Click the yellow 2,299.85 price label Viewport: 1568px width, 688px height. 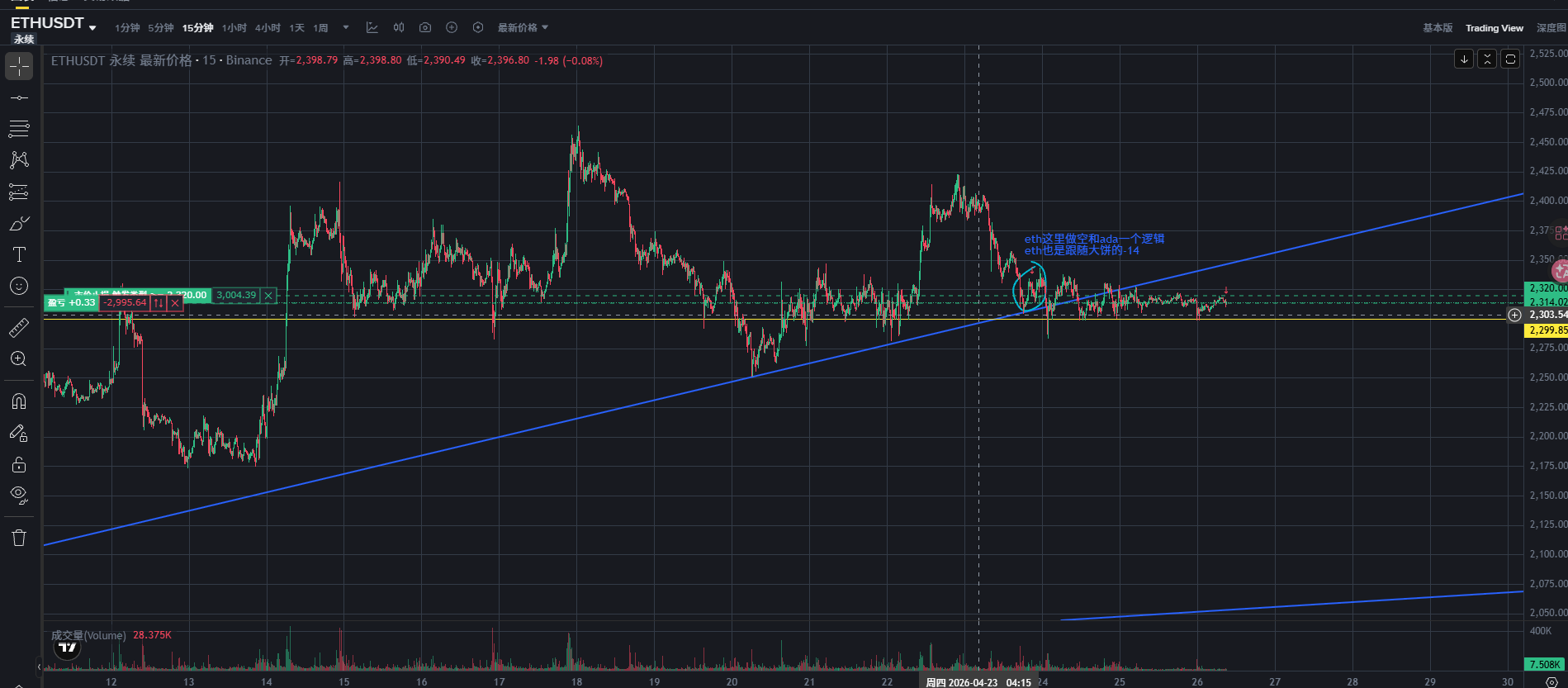[x=1547, y=330]
